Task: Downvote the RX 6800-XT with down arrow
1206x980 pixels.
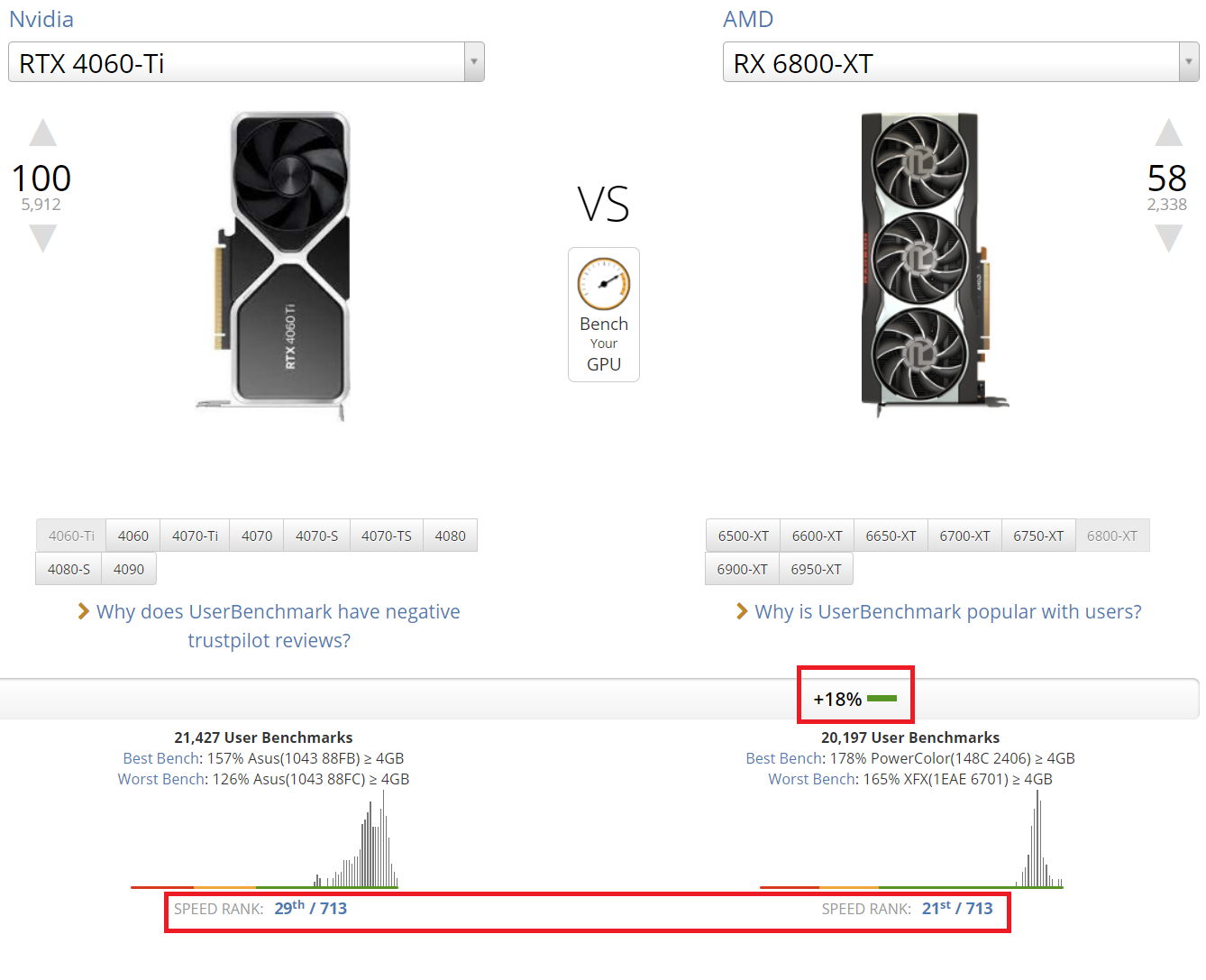Action: point(1168,239)
